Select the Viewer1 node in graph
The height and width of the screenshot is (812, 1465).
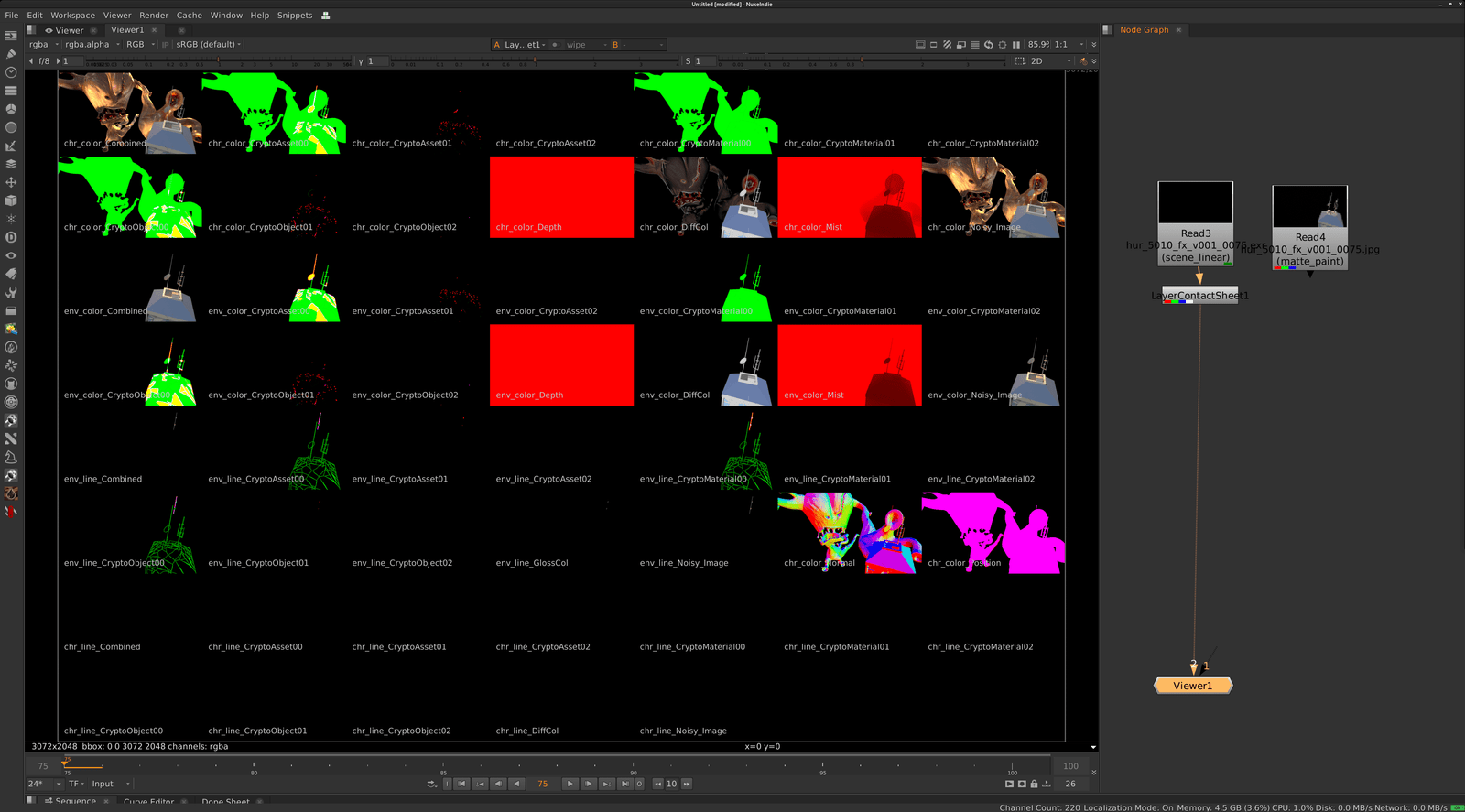(x=1192, y=686)
